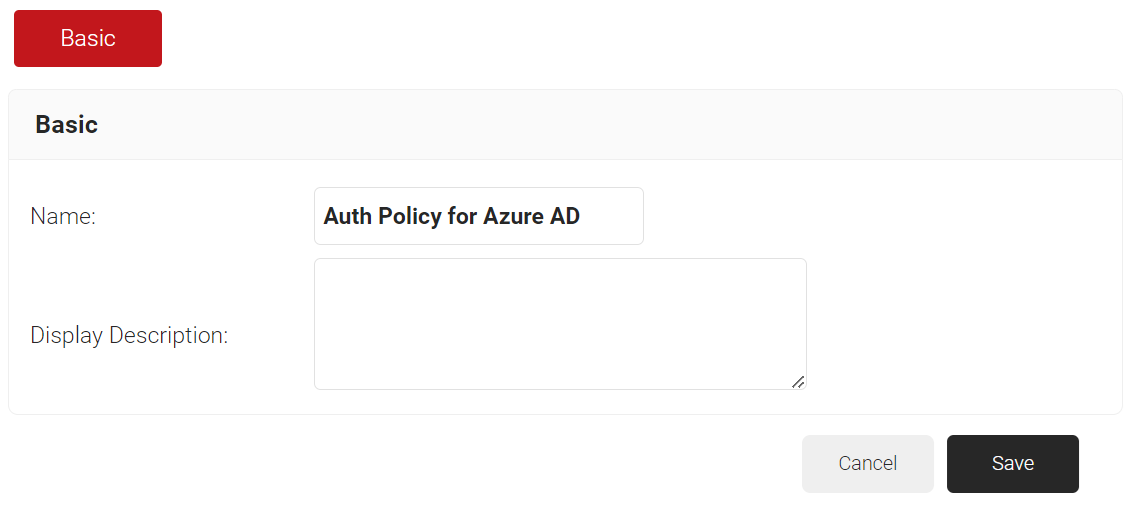Click the "Name:" field label
Image resolution: width=1130 pixels, height=512 pixels.
63,216
